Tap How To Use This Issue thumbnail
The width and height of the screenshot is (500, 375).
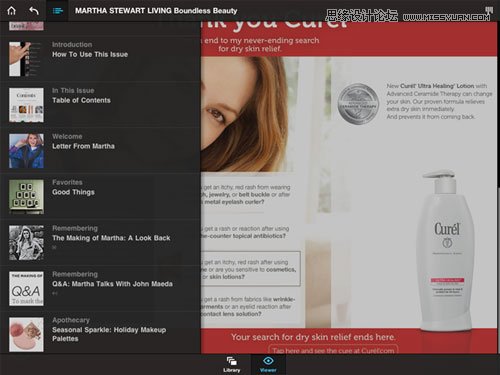tap(26, 59)
